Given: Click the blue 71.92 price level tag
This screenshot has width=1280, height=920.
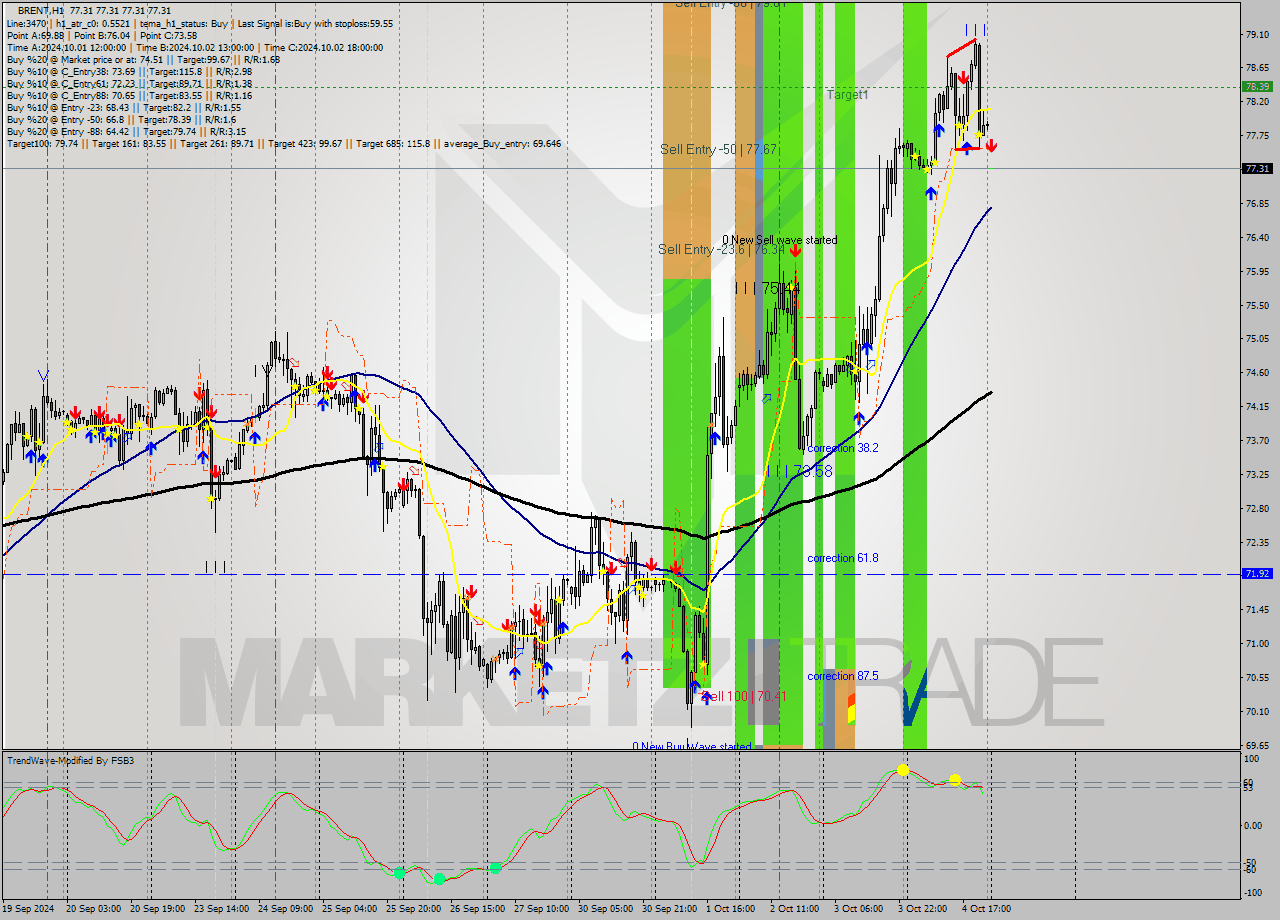Looking at the screenshot, I should tap(1257, 574).
